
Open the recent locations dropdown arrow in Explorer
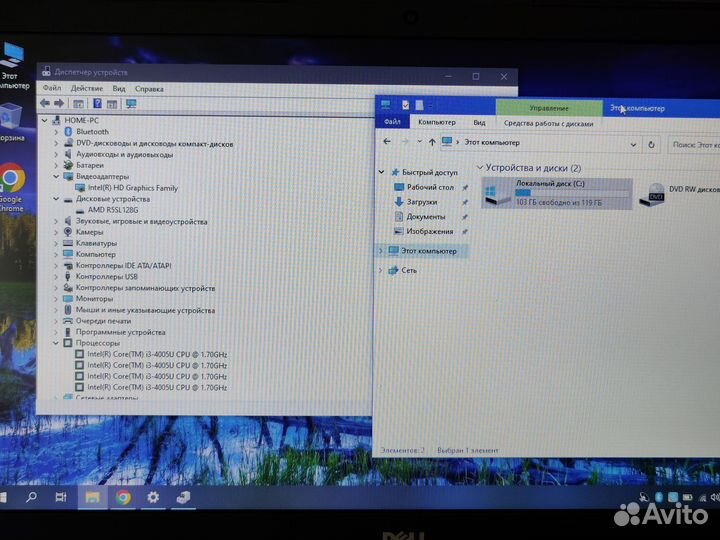419,142
